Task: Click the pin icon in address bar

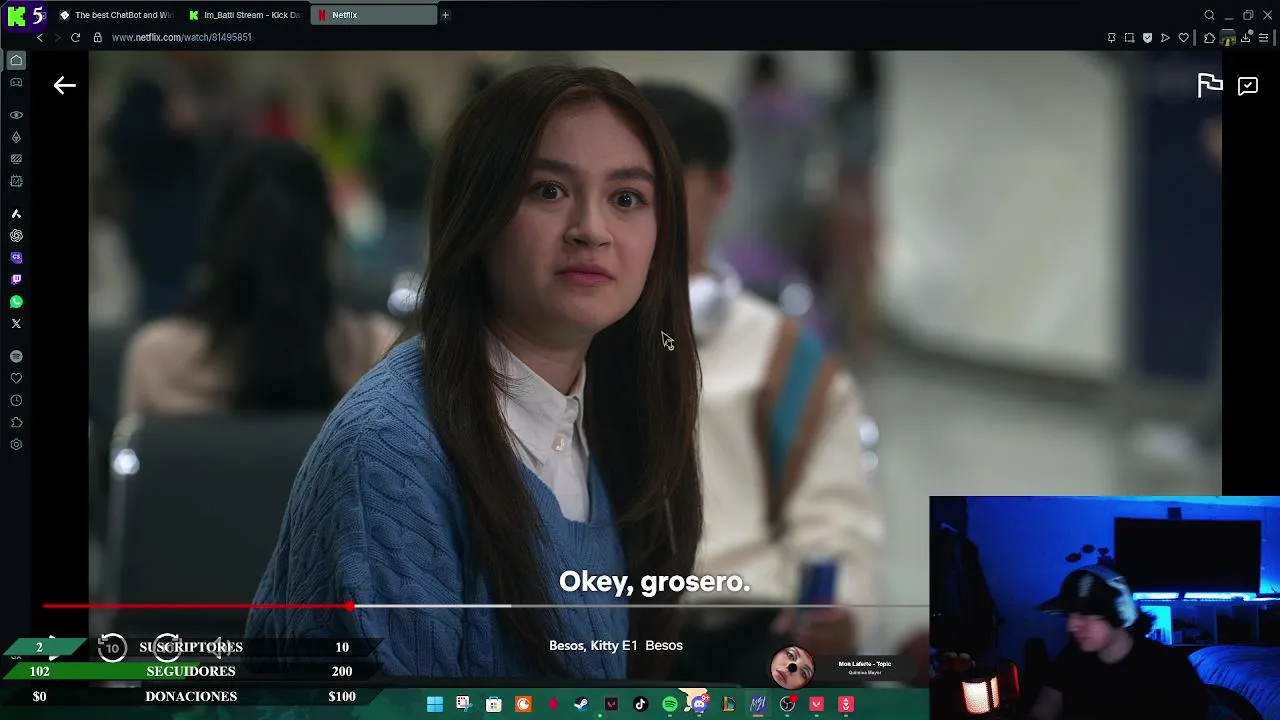Action: (1111, 38)
